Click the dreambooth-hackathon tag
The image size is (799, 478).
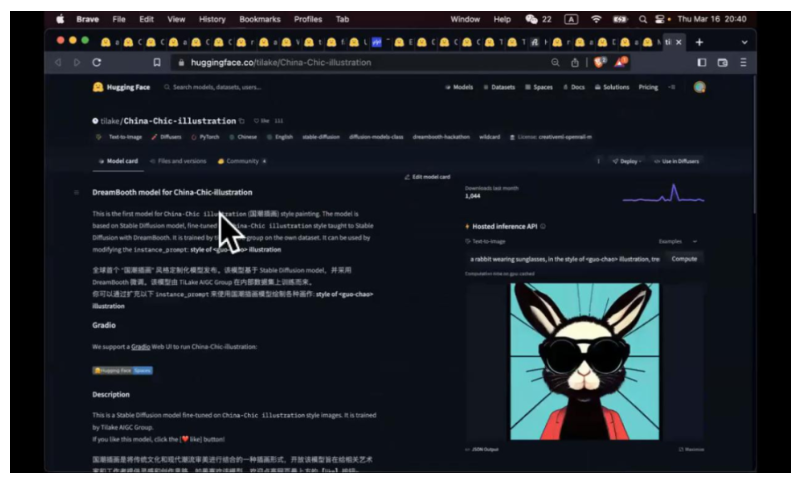point(441,137)
